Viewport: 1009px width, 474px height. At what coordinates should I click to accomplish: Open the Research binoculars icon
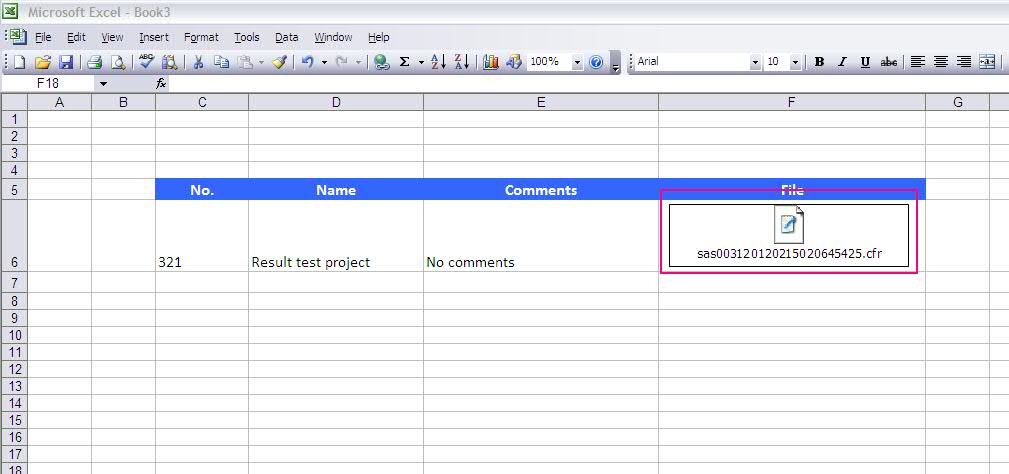coord(169,62)
